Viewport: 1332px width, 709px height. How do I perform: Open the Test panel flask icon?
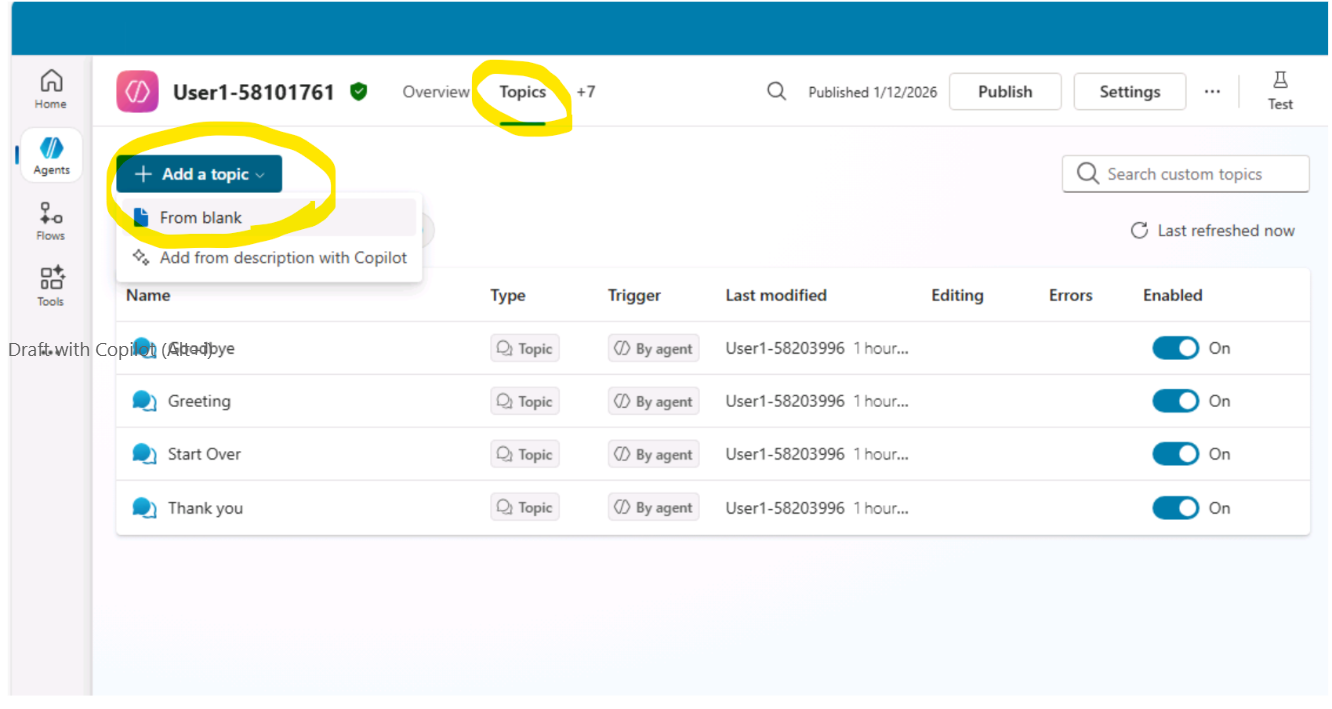point(1280,90)
